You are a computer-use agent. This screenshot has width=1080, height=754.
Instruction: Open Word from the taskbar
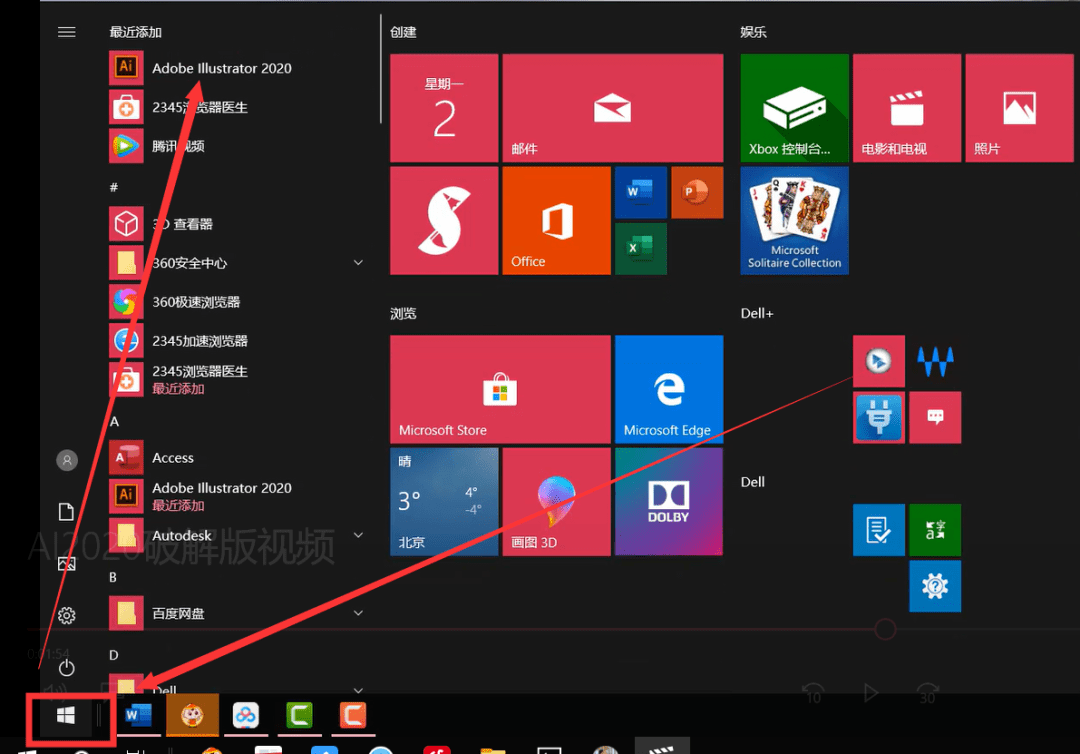[x=138, y=715]
